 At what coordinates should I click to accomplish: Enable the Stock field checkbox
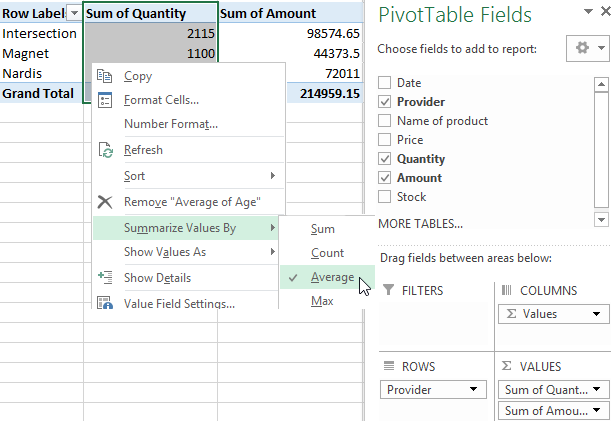(386, 197)
